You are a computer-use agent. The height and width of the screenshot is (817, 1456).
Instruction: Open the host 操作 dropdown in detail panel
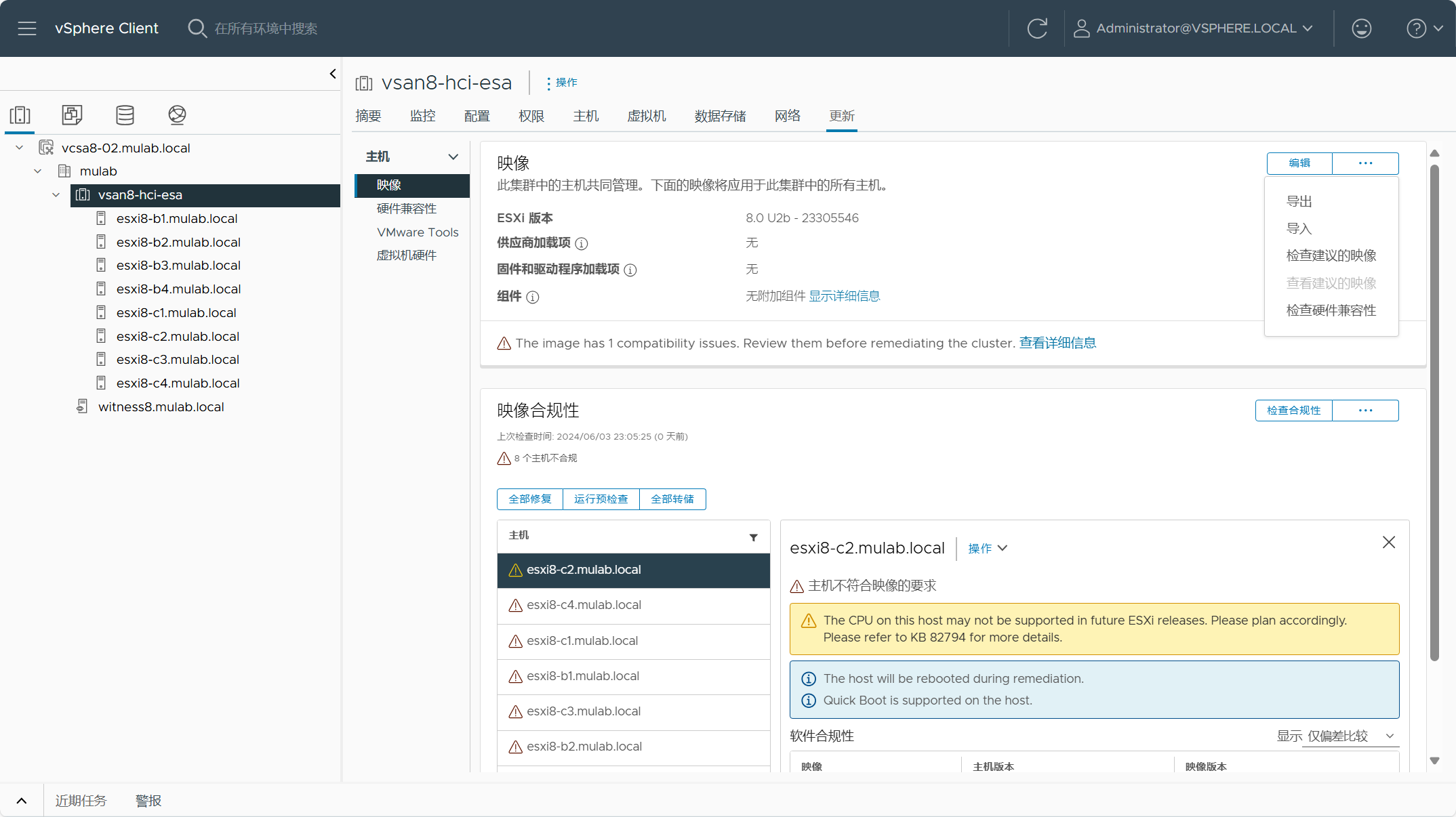(x=988, y=548)
